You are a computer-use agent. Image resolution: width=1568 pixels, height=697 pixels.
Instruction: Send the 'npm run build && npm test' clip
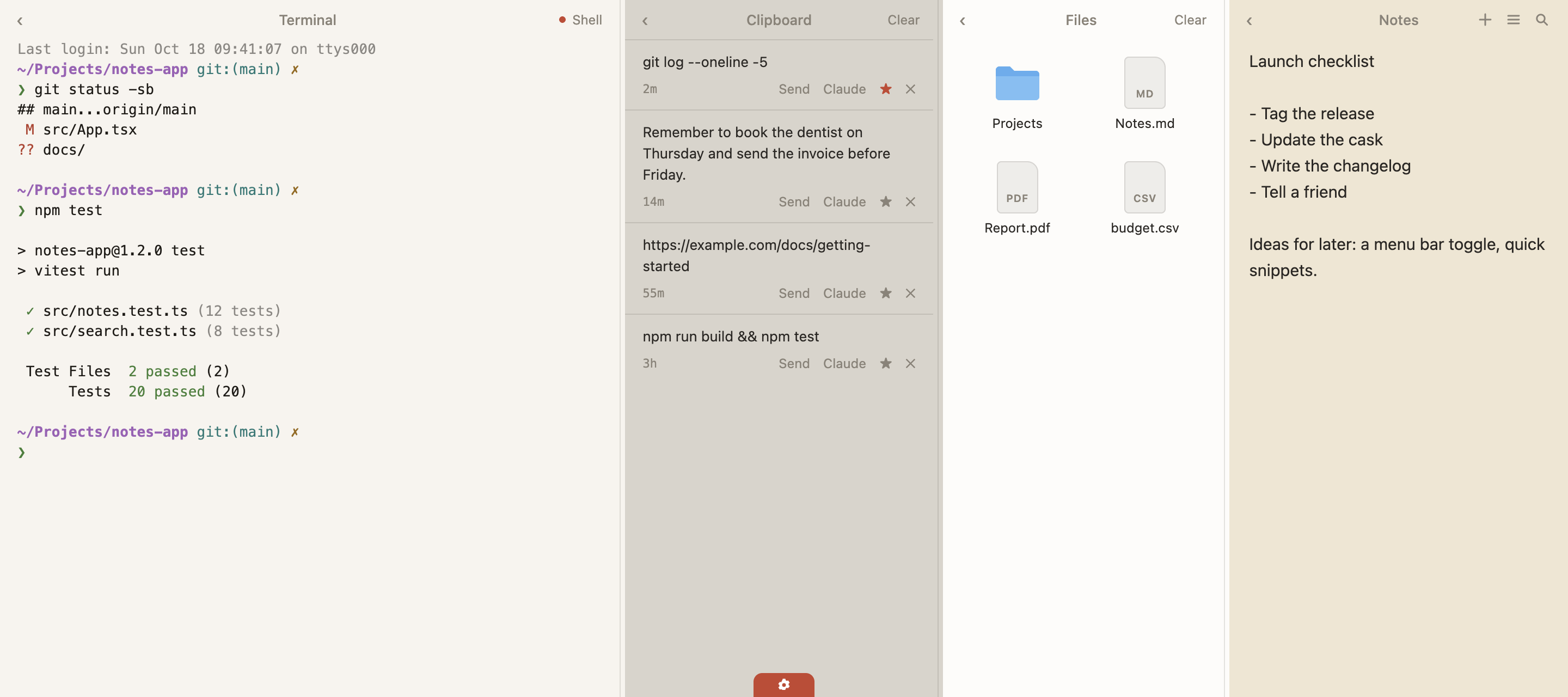pos(794,363)
